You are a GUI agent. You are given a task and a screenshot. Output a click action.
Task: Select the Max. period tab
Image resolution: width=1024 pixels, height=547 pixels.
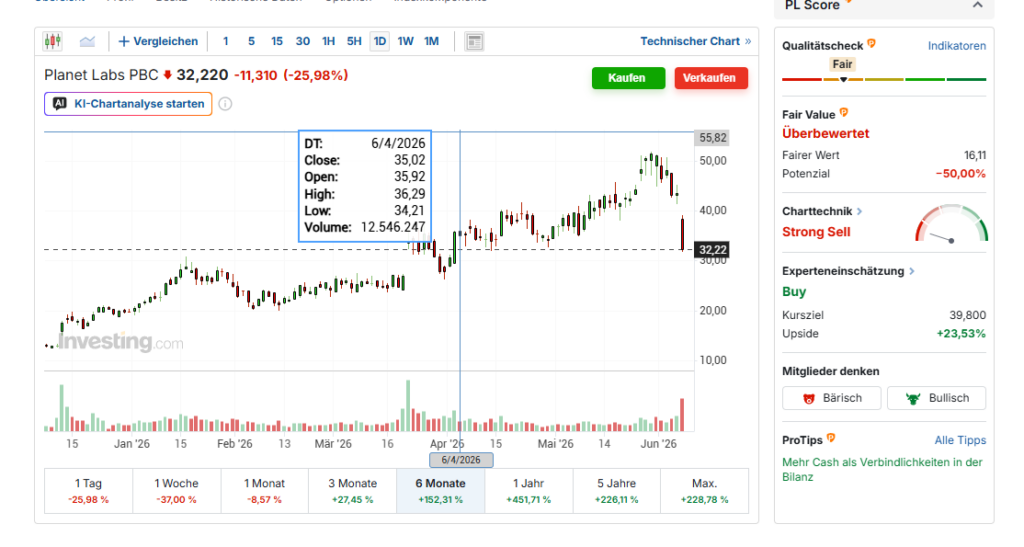point(705,491)
